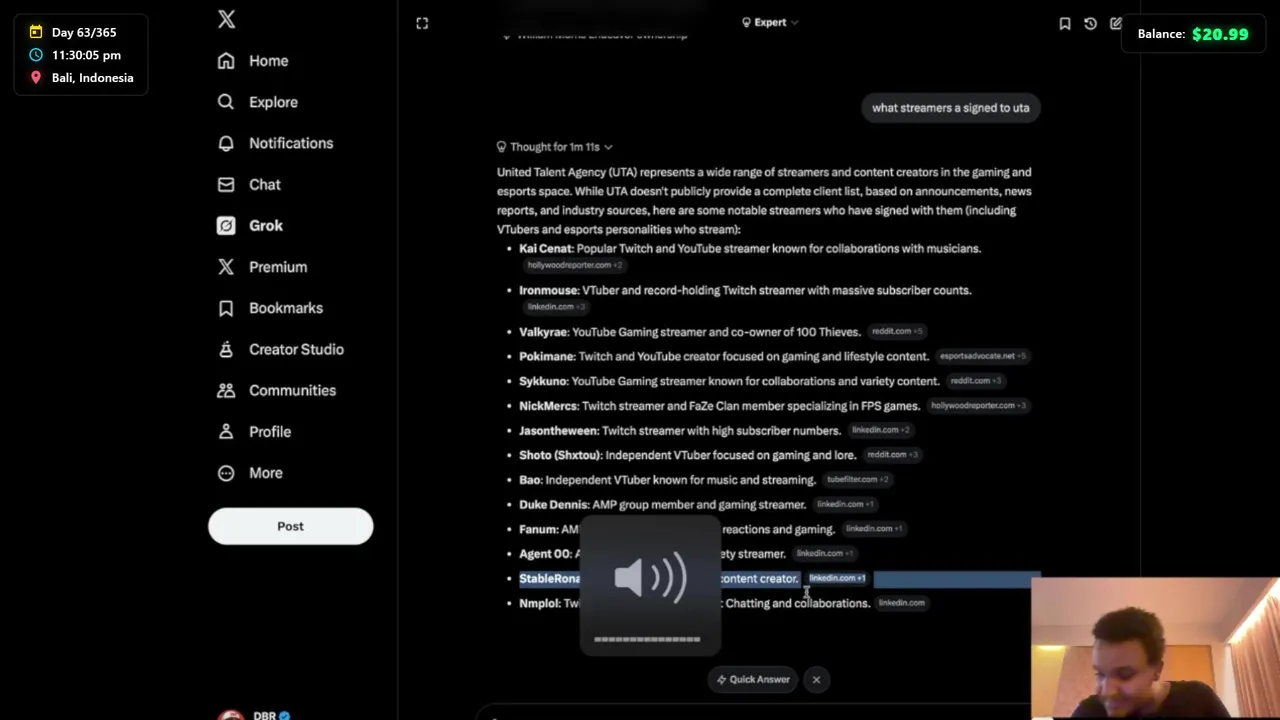Image resolution: width=1280 pixels, height=720 pixels.
Task: Select Grok in the sidebar
Action: coord(250,225)
